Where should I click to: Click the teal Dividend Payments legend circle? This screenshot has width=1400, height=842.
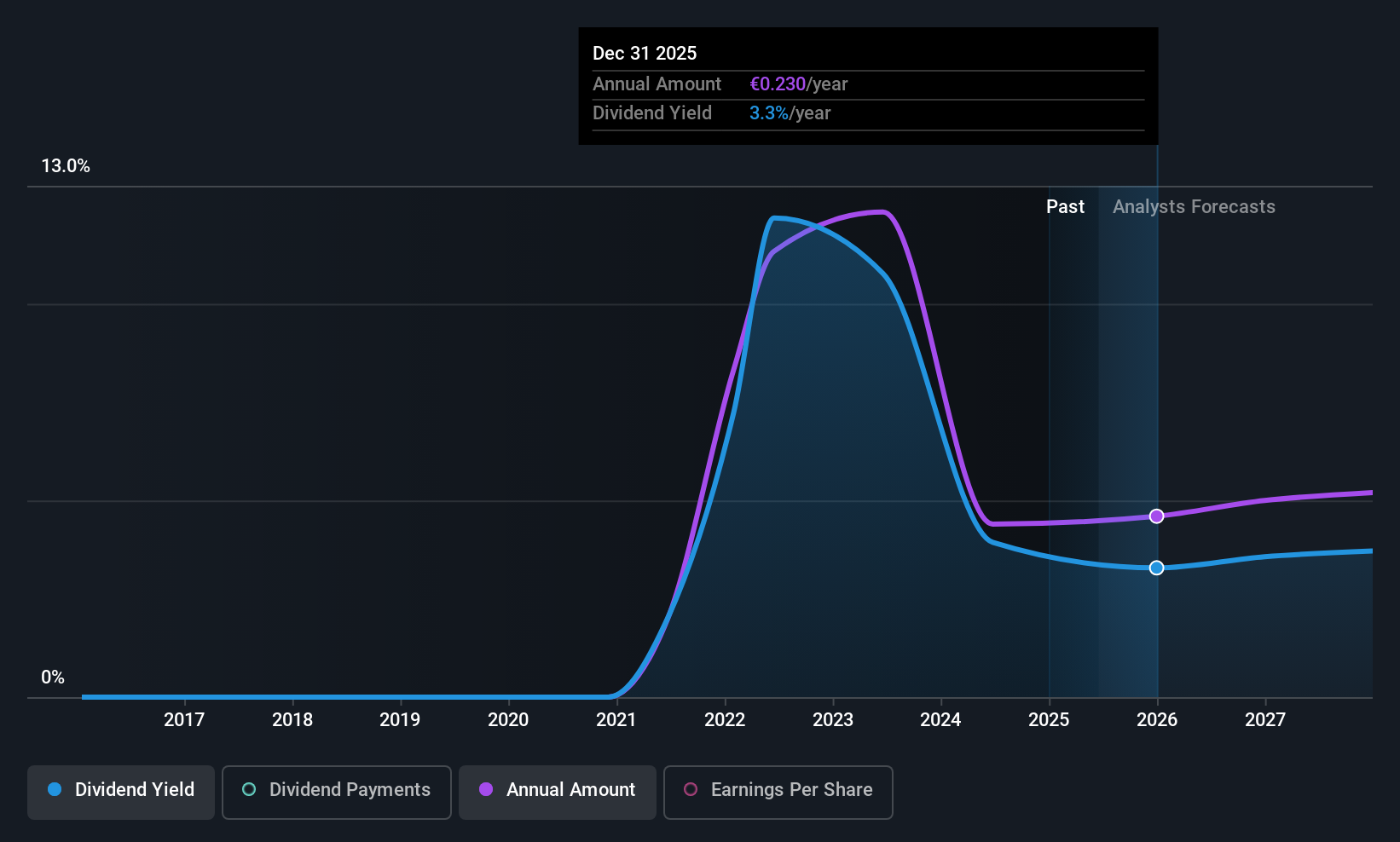(249, 789)
